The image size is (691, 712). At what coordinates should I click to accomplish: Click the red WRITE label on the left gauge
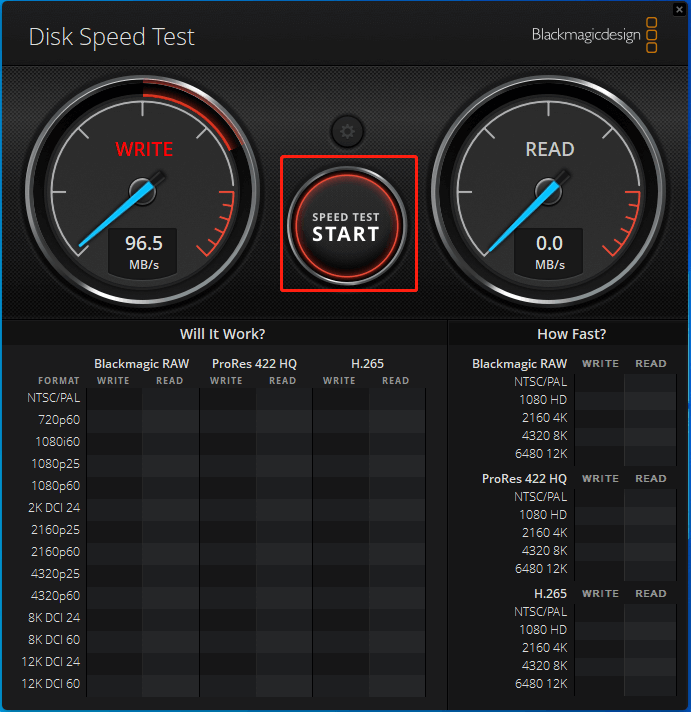pyautogui.click(x=144, y=149)
